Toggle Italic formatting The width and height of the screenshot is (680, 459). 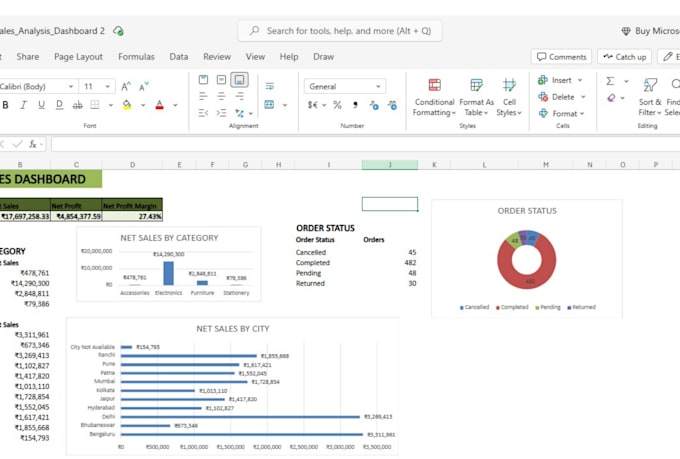(x=23, y=105)
